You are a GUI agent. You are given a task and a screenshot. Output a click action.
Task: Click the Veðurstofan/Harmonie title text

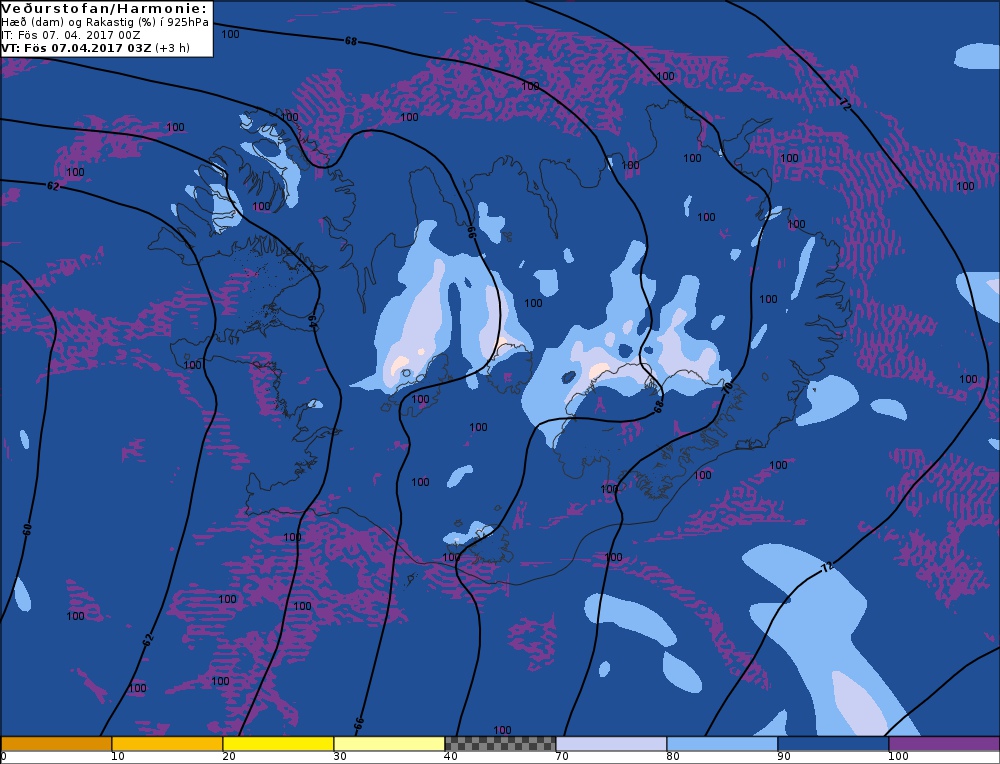point(105,9)
